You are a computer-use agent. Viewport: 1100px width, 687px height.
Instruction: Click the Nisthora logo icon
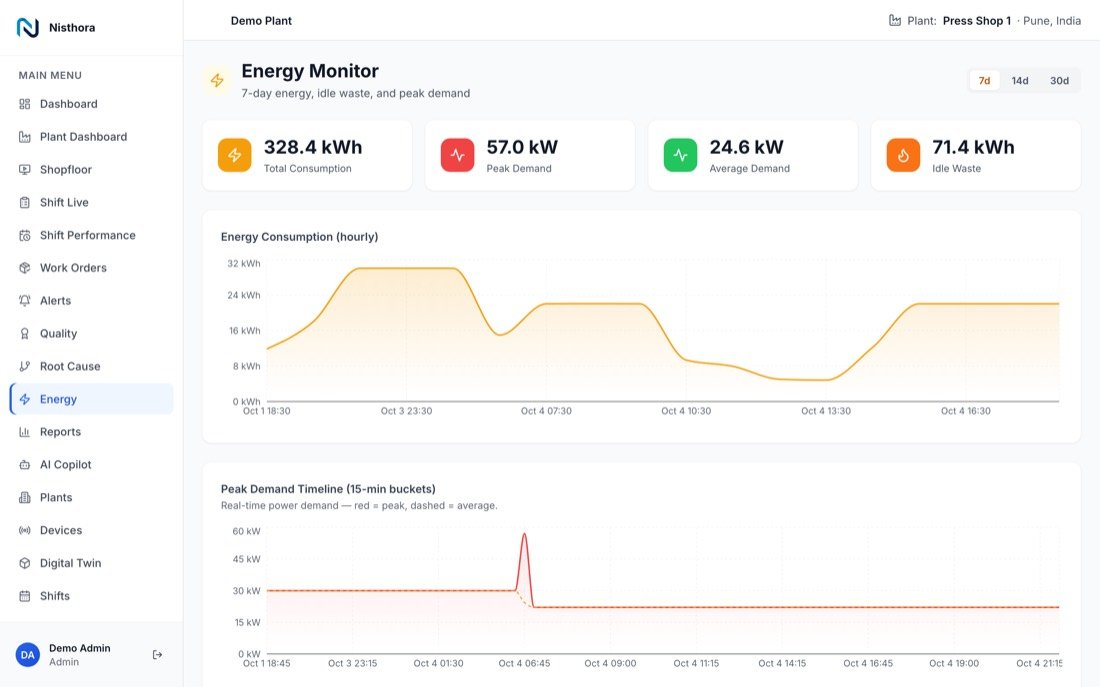pos(27,27)
